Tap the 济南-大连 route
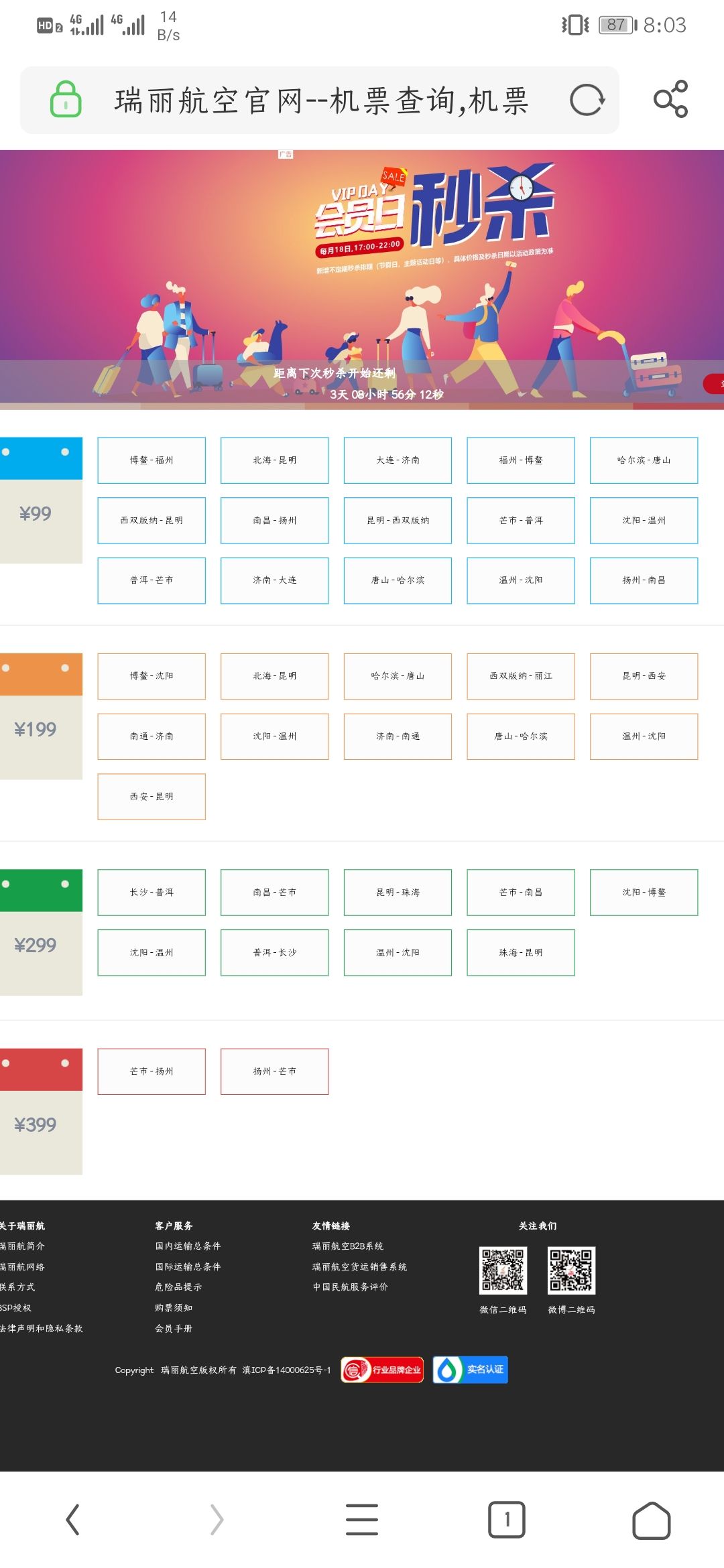This screenshot has height=1568, width=724. point(275,580)
